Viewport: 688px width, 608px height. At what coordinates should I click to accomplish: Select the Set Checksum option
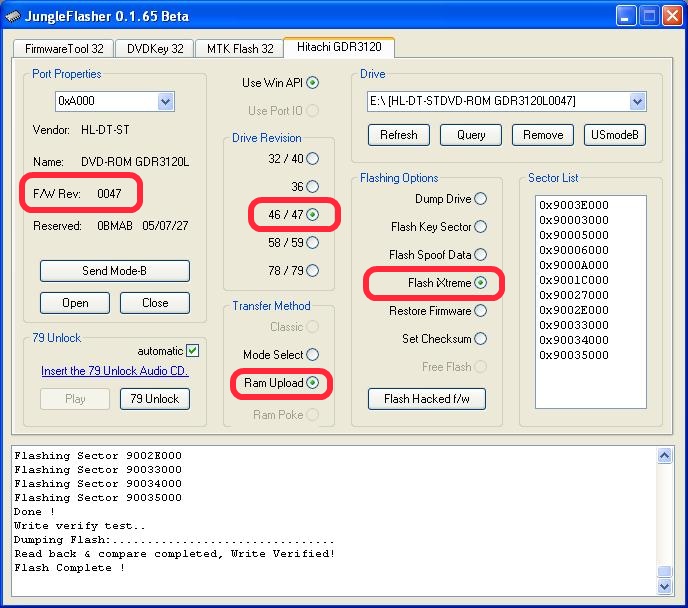click(x=480, y=339)
